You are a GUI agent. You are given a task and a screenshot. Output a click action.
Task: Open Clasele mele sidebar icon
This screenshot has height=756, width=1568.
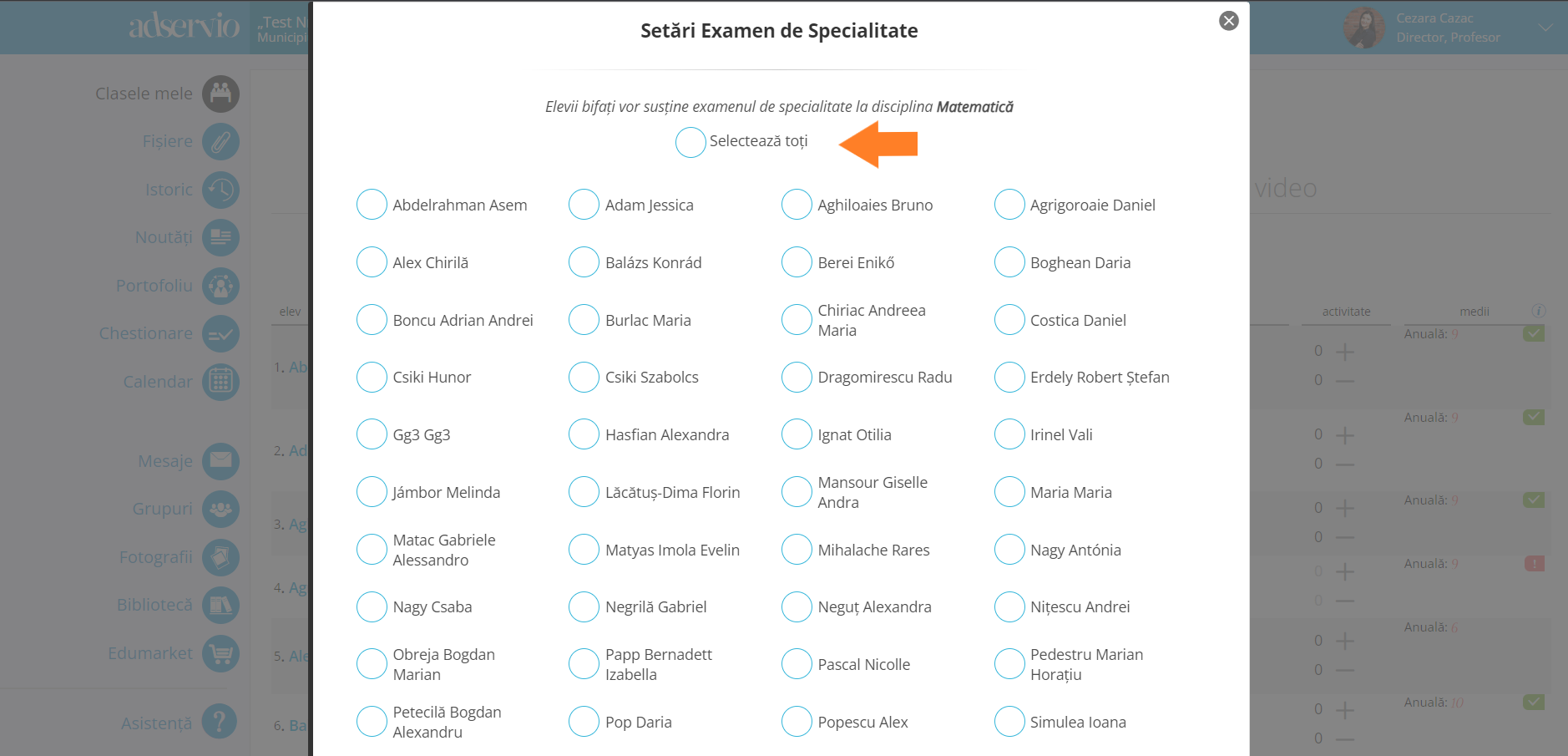pyautogui.click(x=220, y=94)
